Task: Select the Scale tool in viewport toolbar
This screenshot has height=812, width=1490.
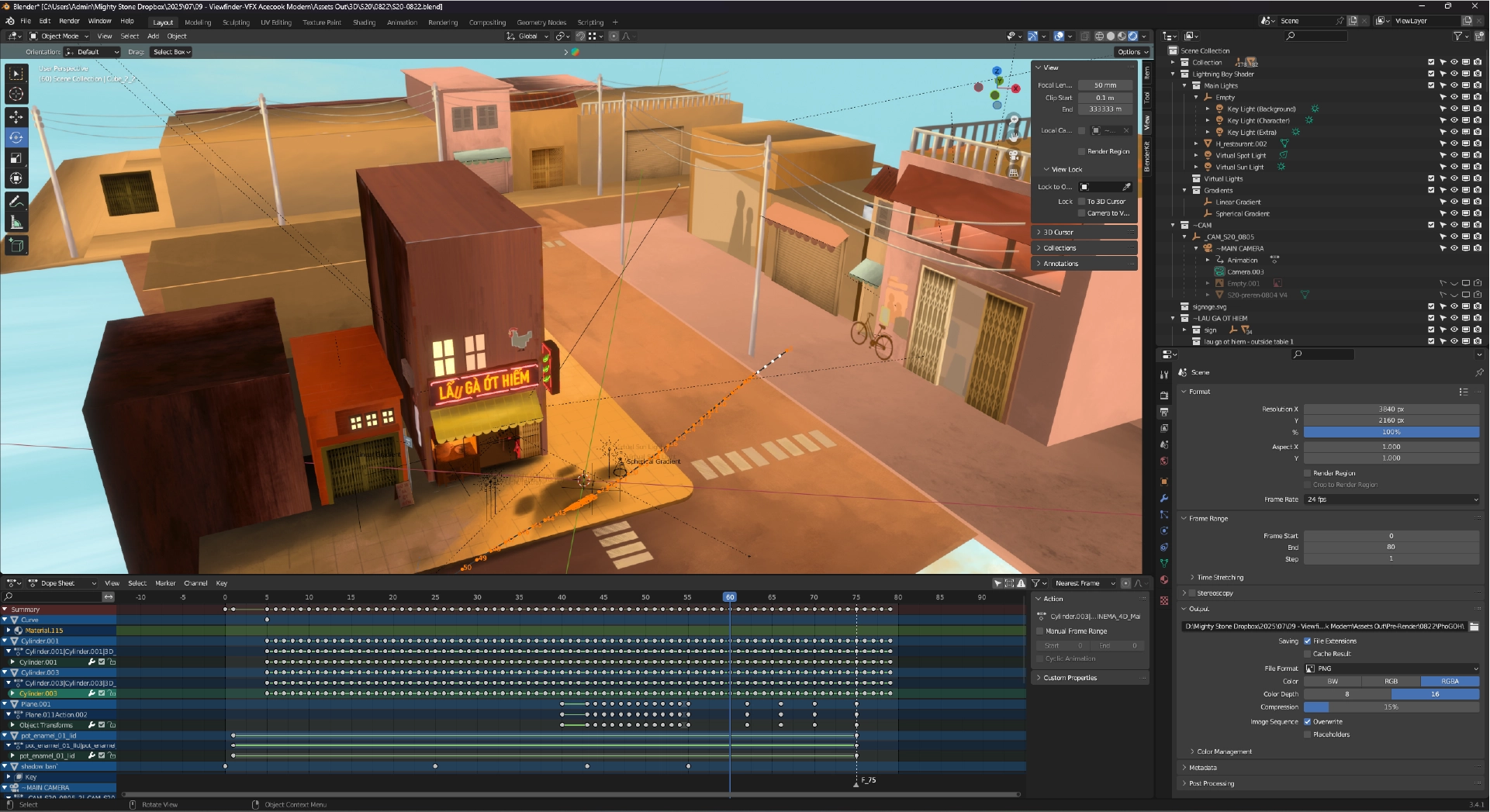Action: tap(16, 158)
